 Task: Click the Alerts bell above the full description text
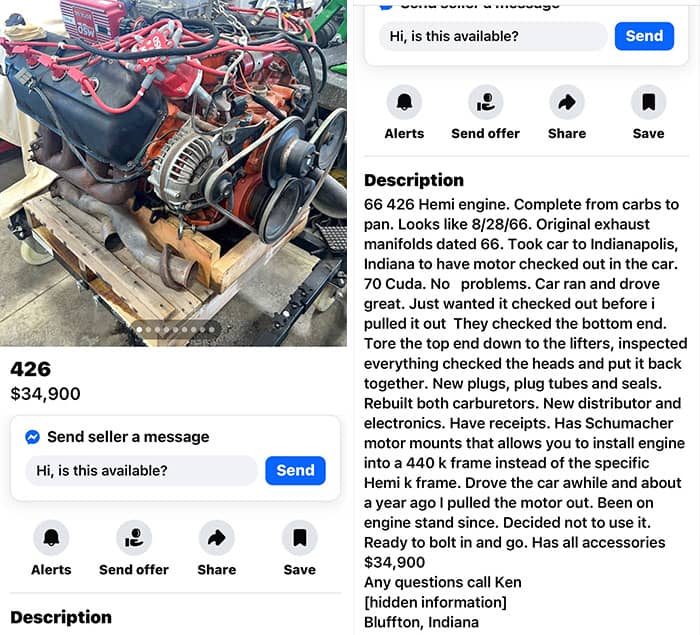point(404,102)
